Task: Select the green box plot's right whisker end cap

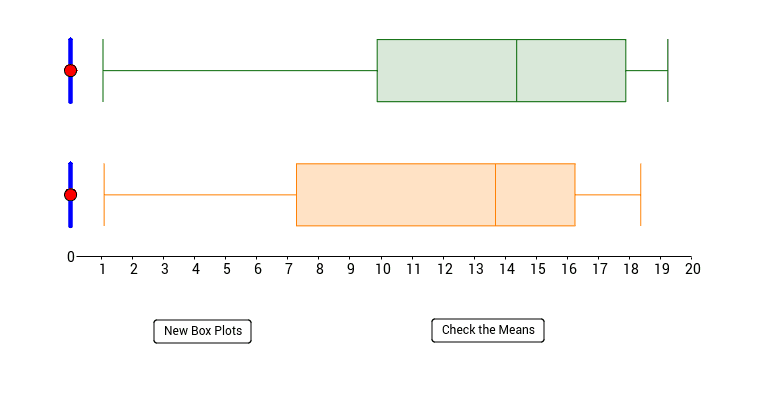Action: point(668,70)
